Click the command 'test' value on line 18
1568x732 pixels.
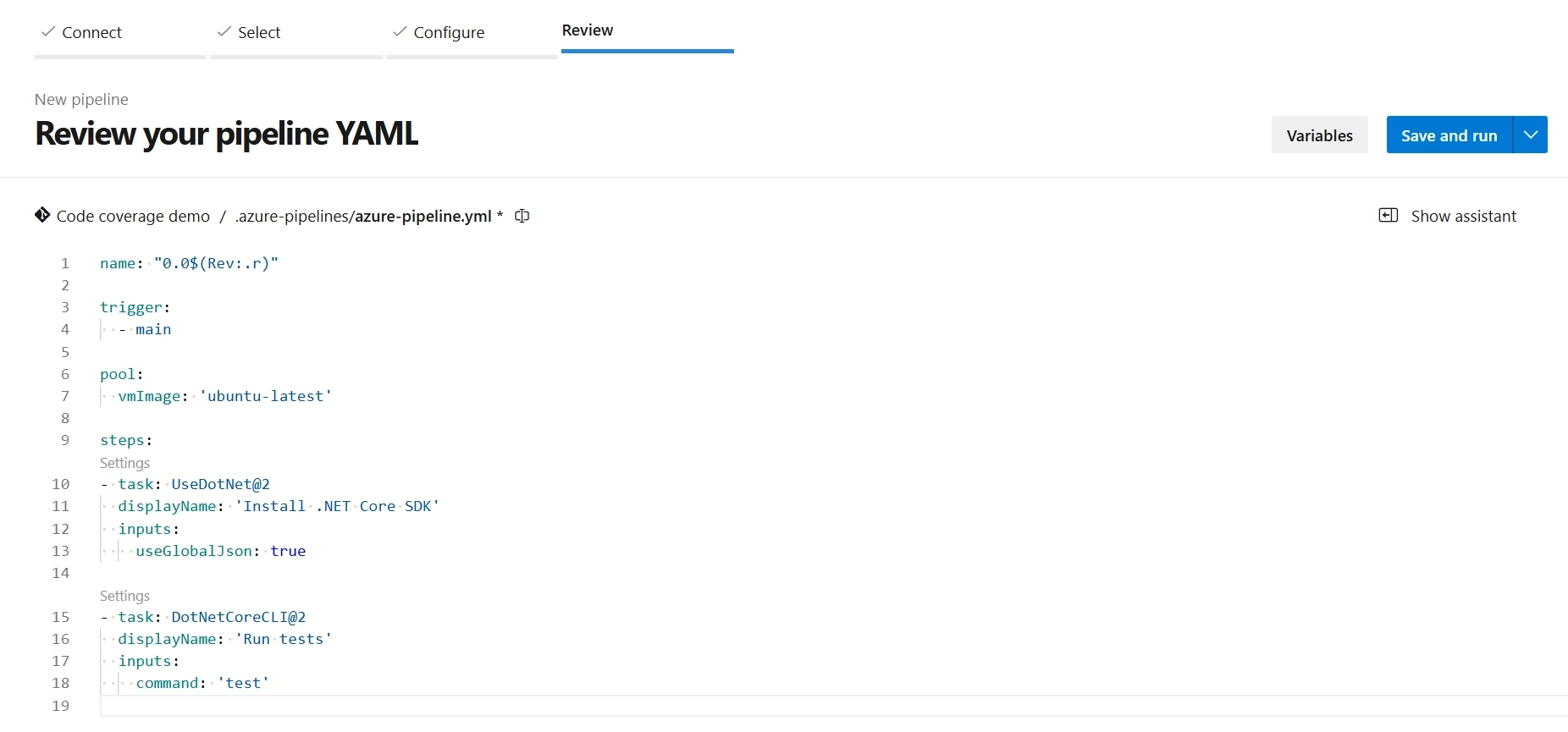tap(243, 683)
